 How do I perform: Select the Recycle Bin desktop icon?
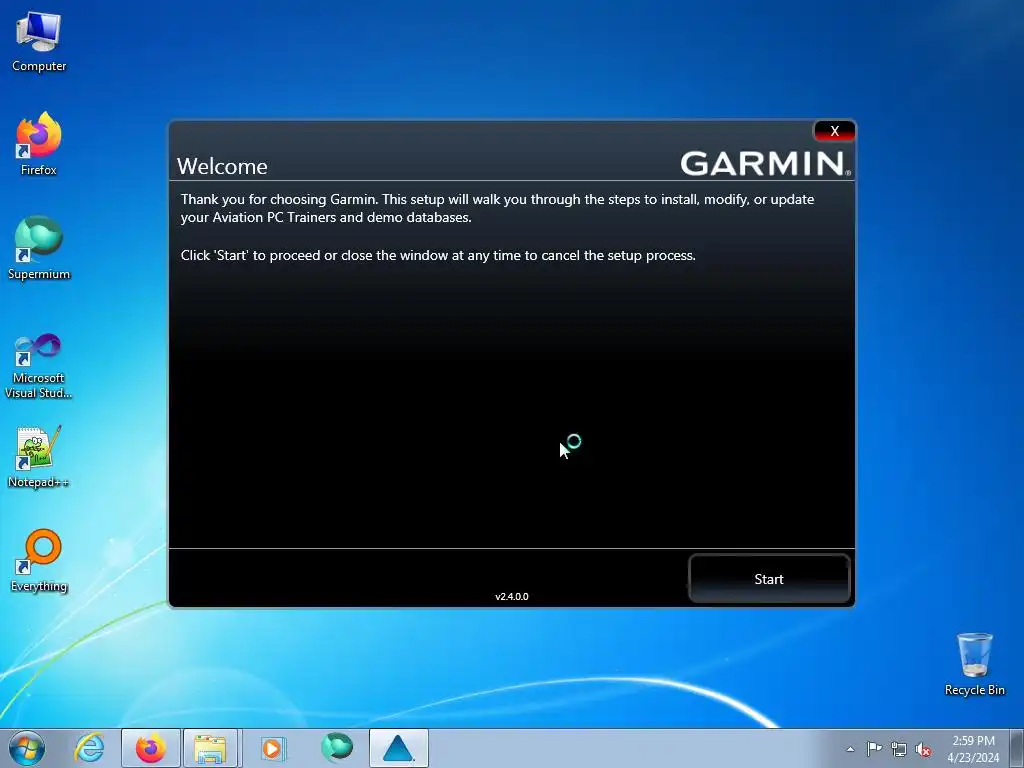(x=974, y=664)
